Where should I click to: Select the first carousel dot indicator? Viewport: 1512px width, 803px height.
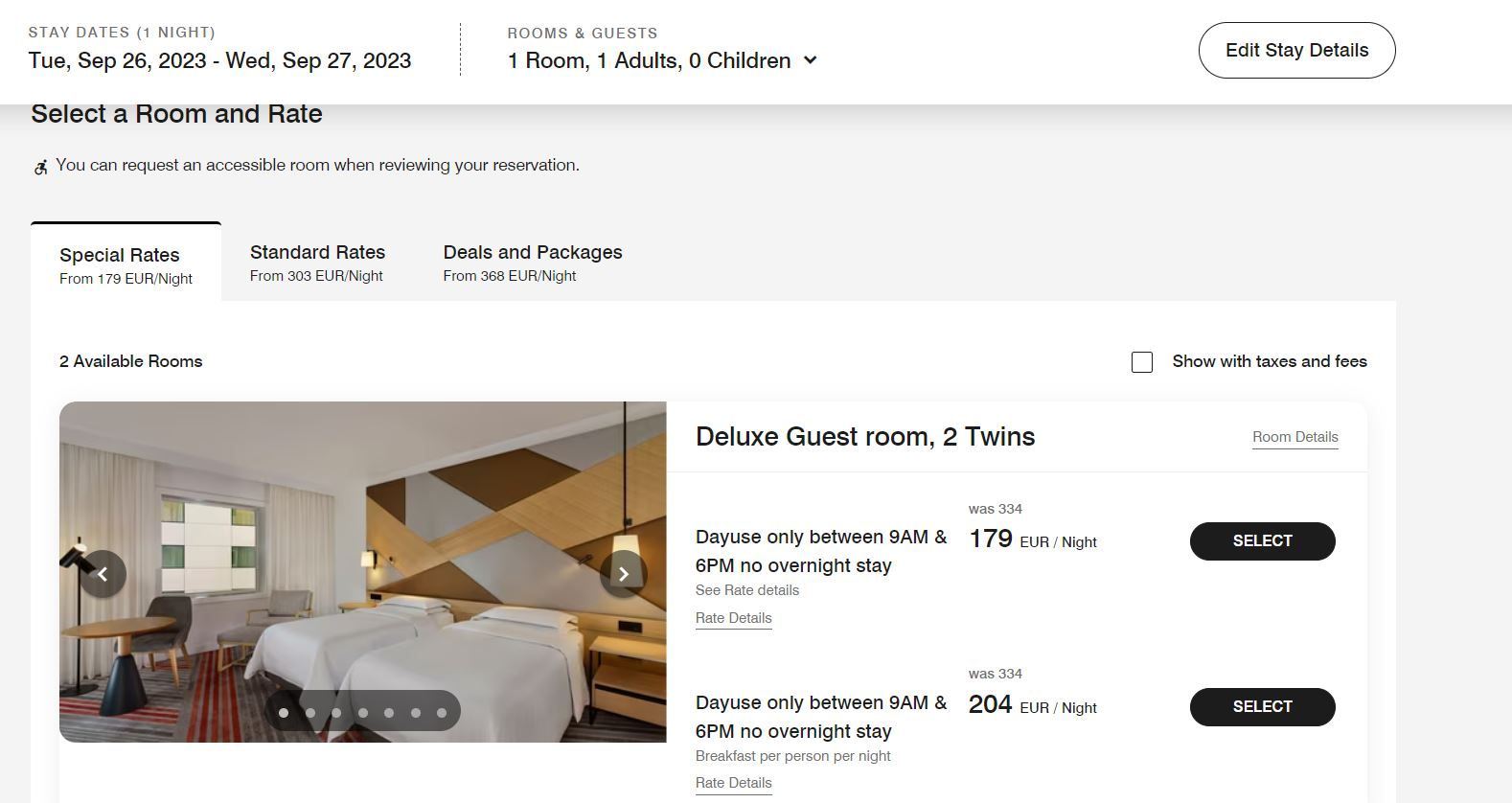284,713
